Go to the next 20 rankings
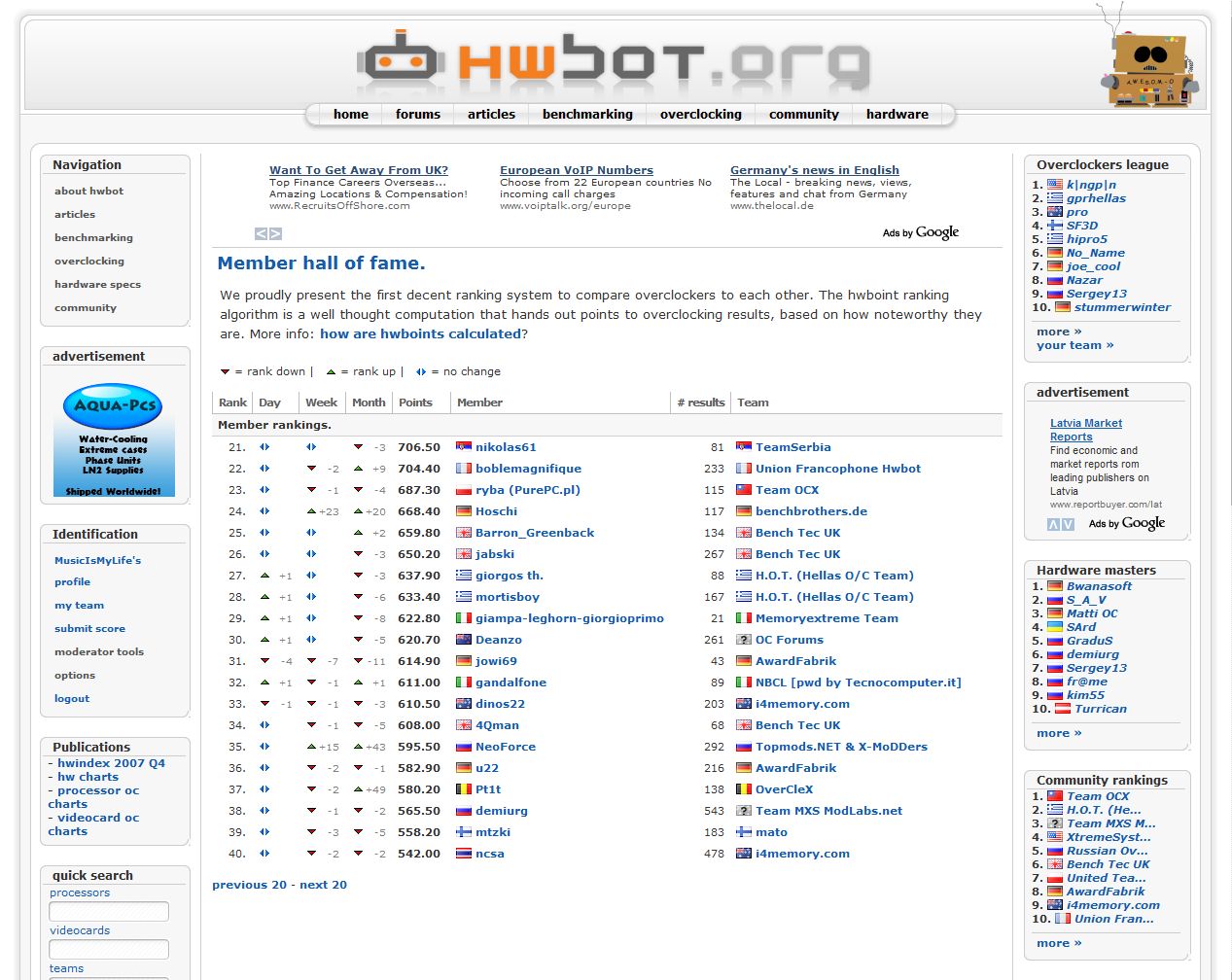This screenshot has height=980, width=1232. 324,885
